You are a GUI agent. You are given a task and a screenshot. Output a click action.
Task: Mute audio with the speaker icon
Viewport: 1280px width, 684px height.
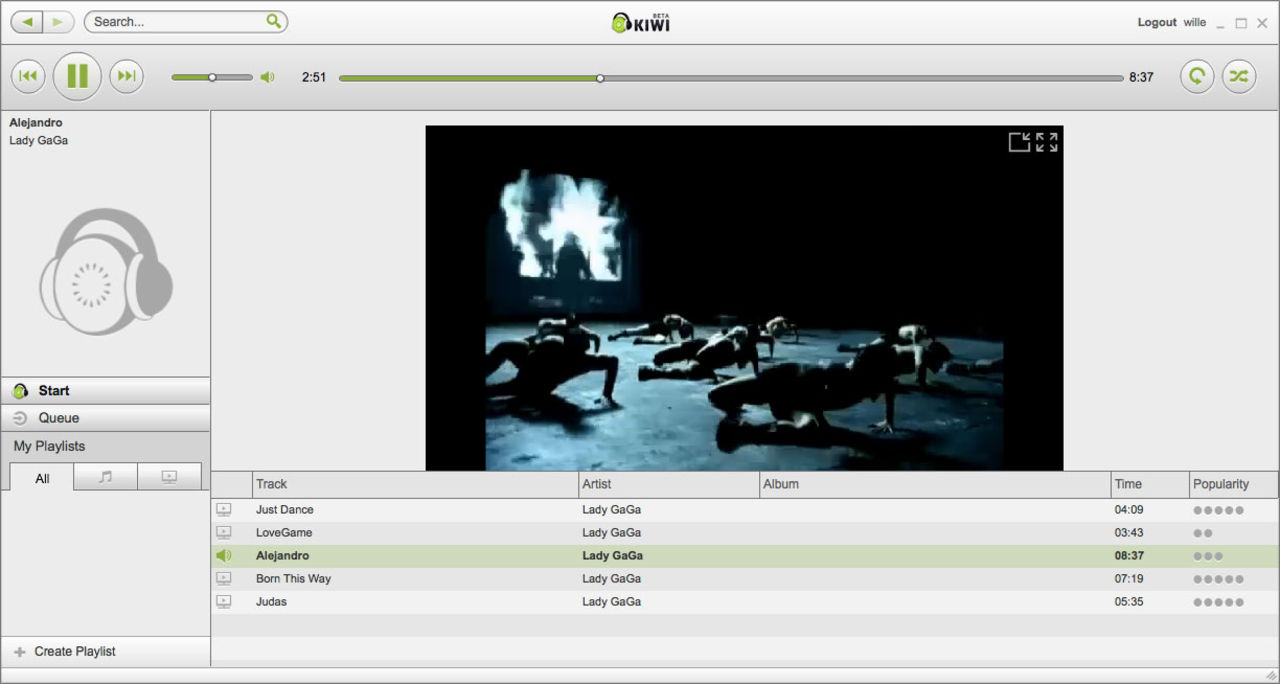pos(267,77)
